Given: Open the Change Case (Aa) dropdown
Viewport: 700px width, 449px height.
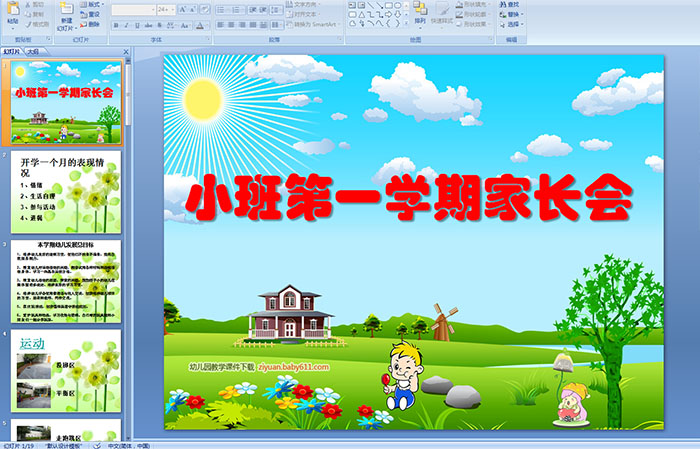Looking at the screenshot, I should tap(185, 25).
